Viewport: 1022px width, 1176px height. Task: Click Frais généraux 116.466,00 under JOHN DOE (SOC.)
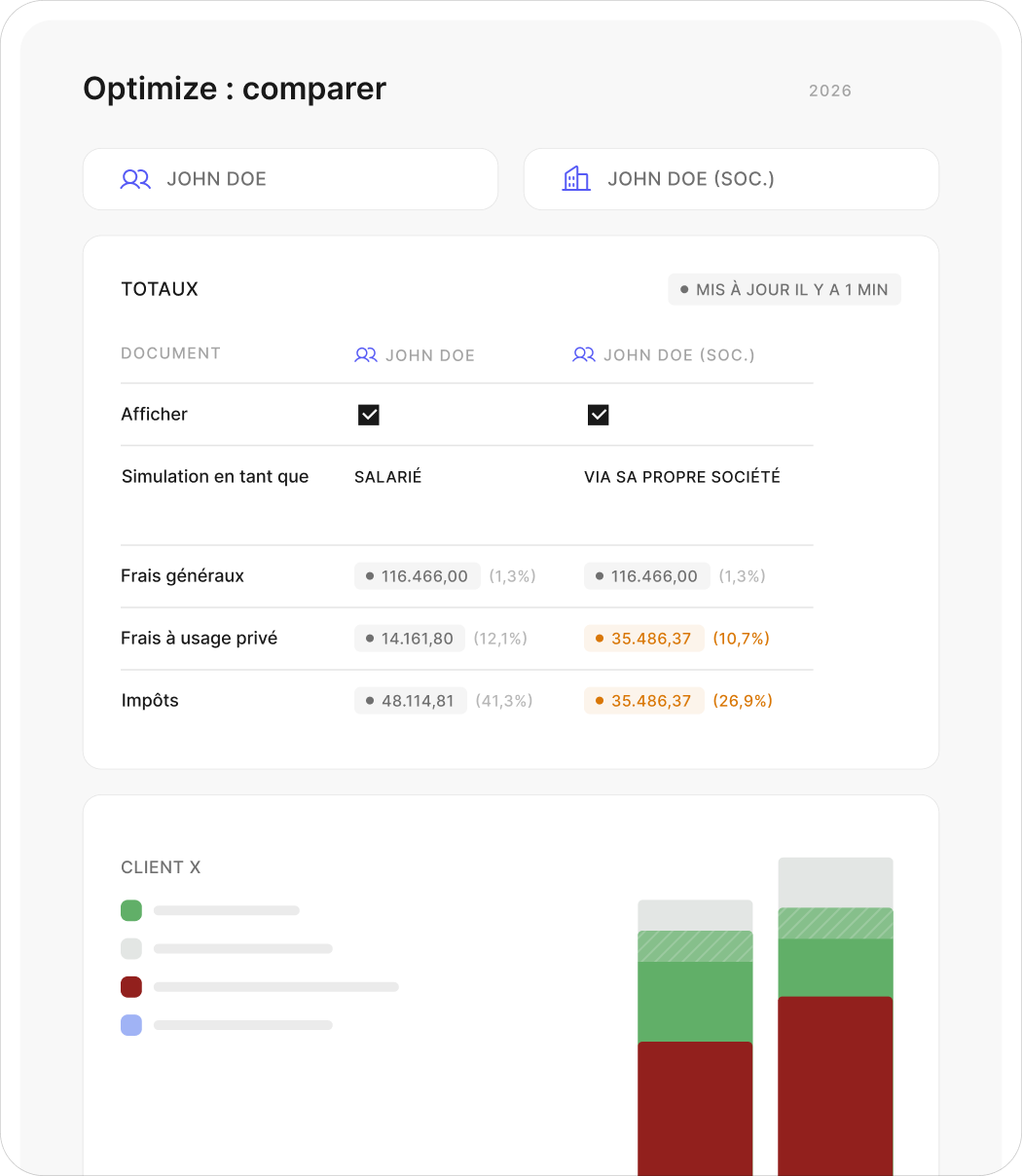click(x=647, y=576)
